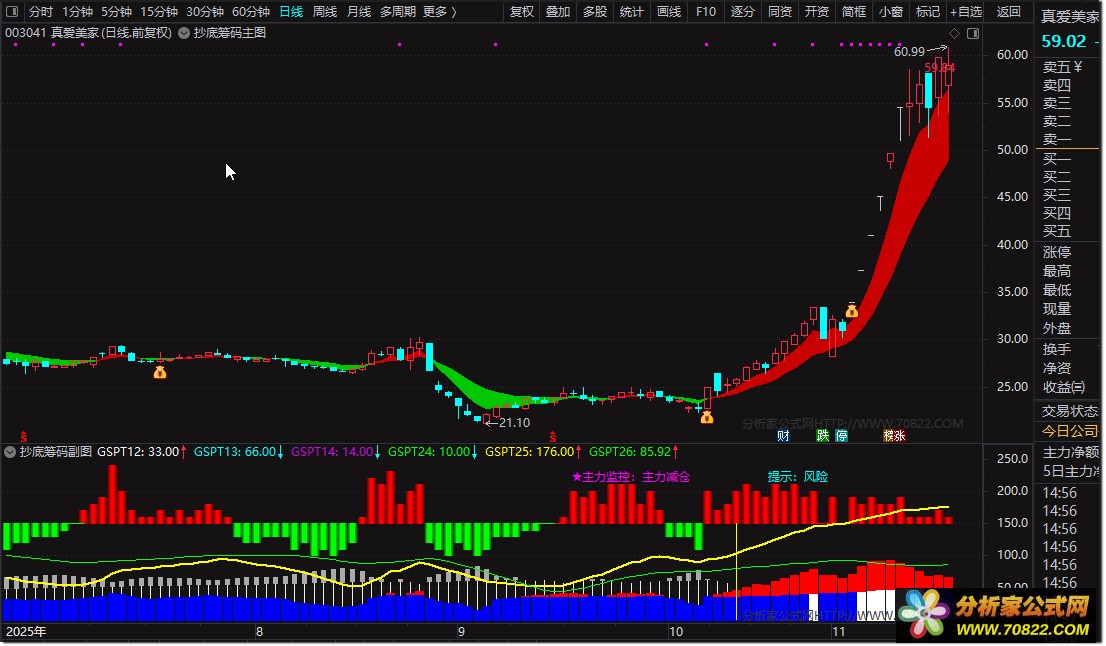Switch to 30分钟 period
Image resolution: width=1106 pixels, height=646 pixels.
coord(205,12)
